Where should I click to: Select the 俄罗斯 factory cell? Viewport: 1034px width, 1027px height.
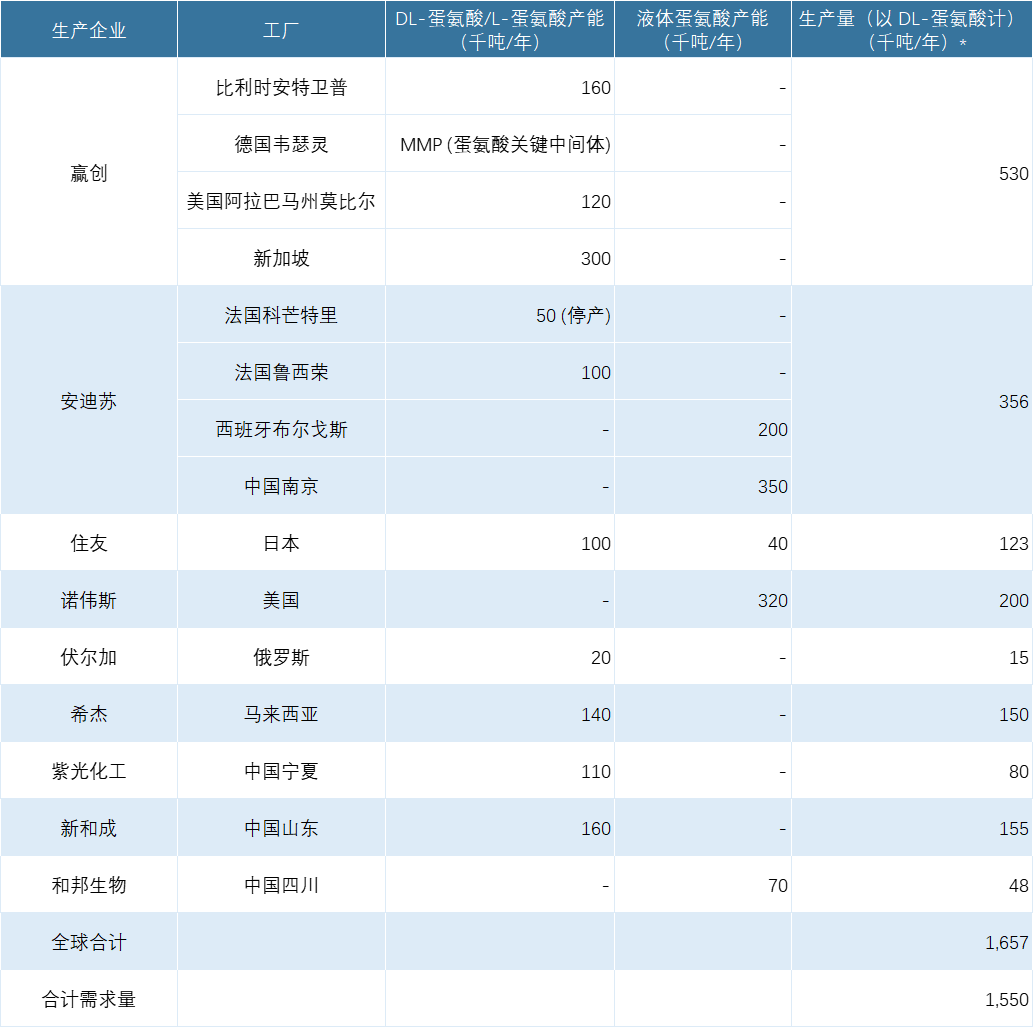281,657
